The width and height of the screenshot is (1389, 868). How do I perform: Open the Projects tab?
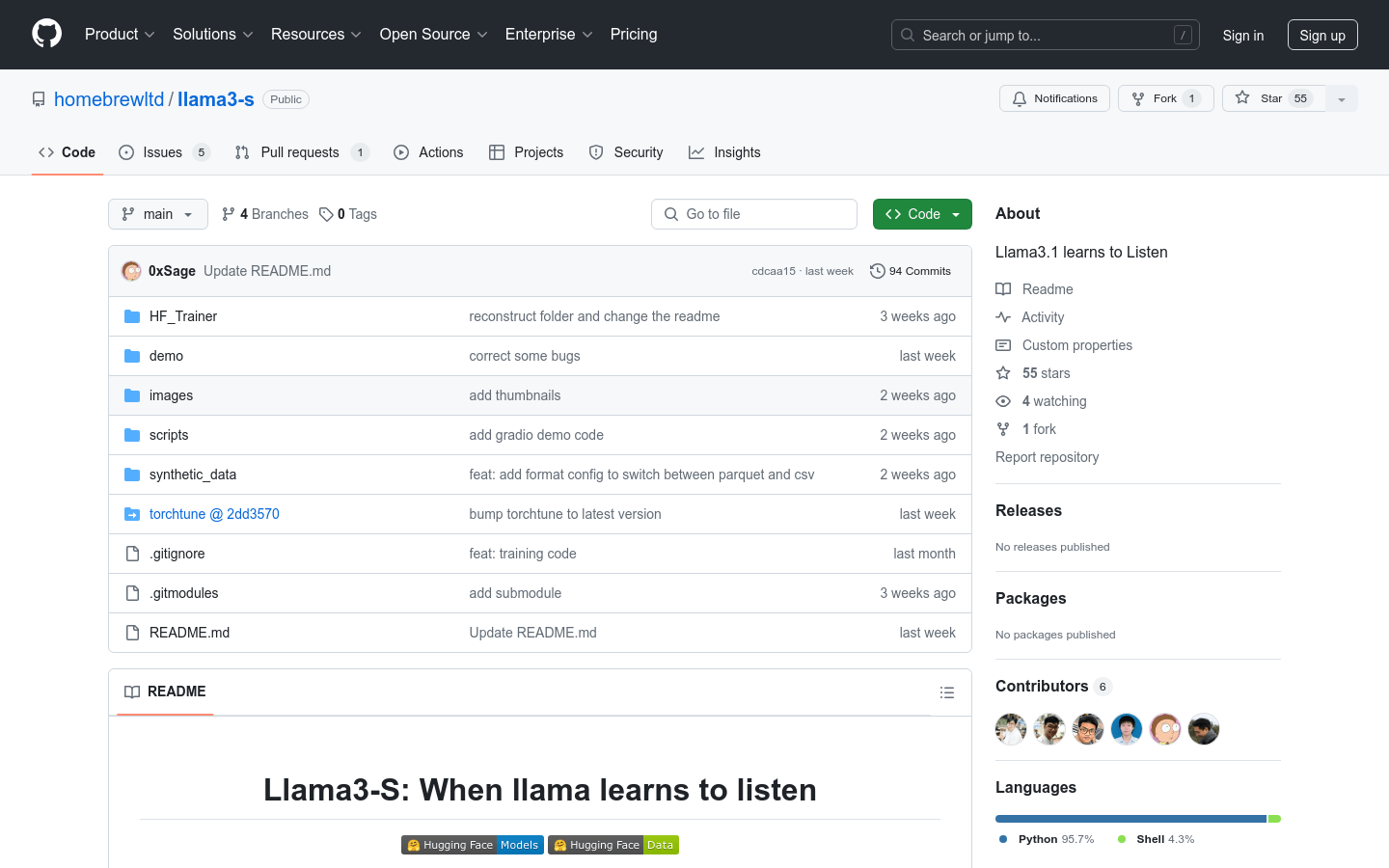click(x=527, y=152)
